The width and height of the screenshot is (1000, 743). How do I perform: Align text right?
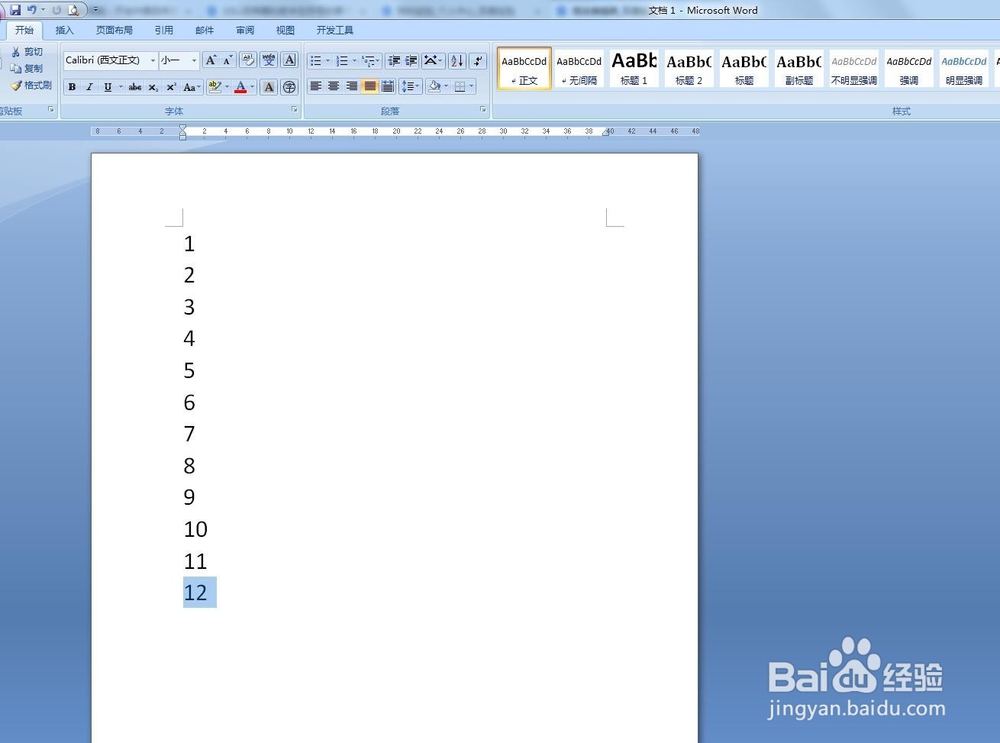[x=351, y=86]
